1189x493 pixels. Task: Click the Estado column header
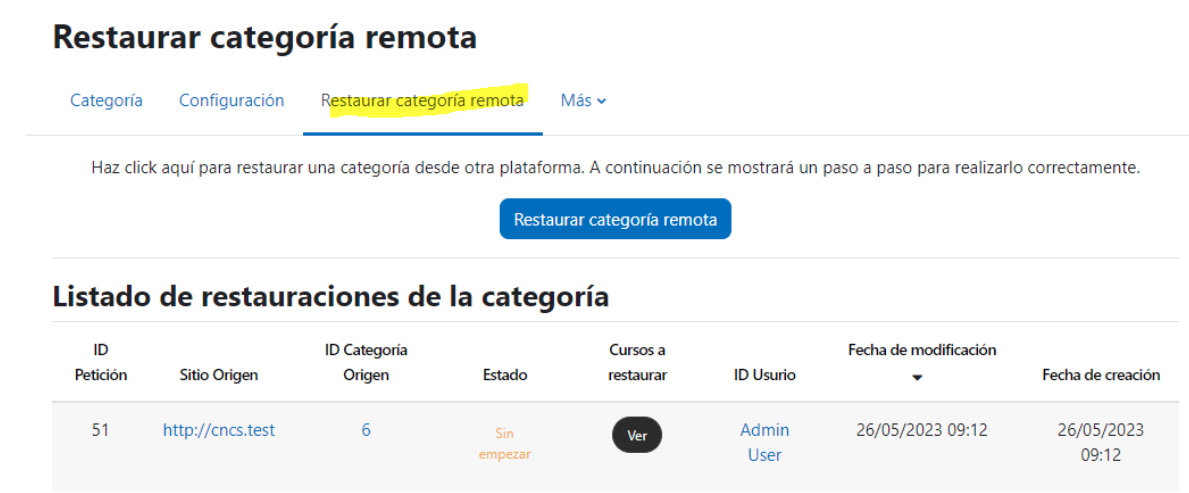pos(504,375)
